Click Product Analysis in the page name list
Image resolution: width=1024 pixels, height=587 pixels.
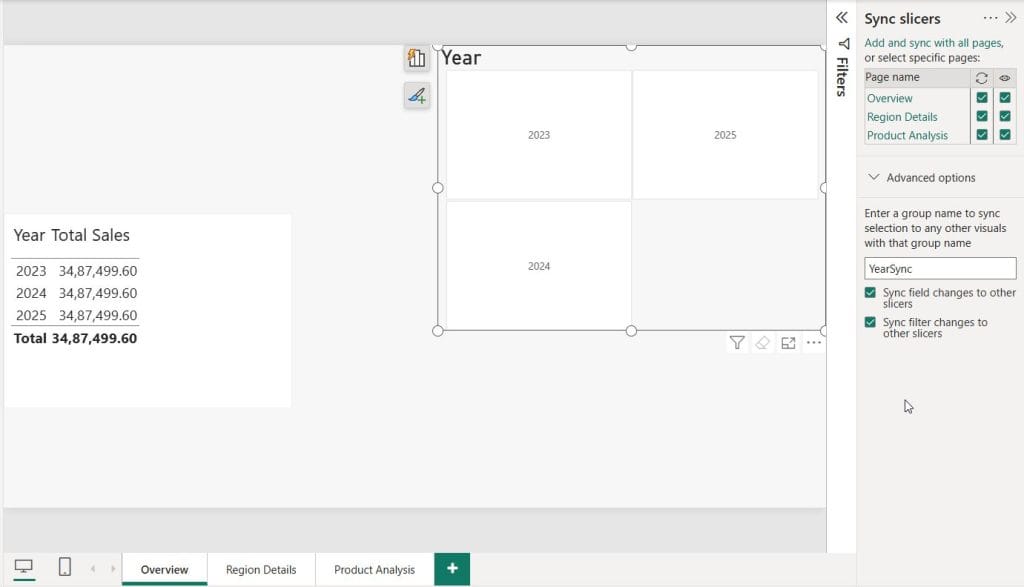[x=907, y=135]
